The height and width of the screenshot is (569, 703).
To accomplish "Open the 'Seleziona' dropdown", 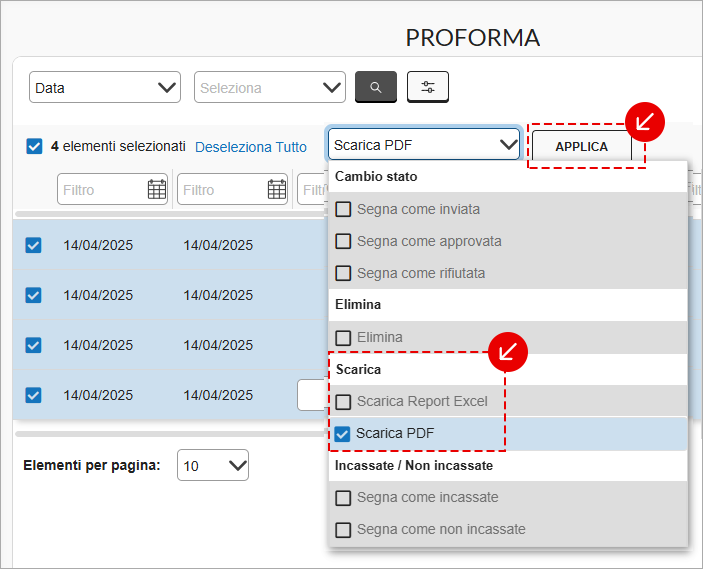I will click(270, 87).
